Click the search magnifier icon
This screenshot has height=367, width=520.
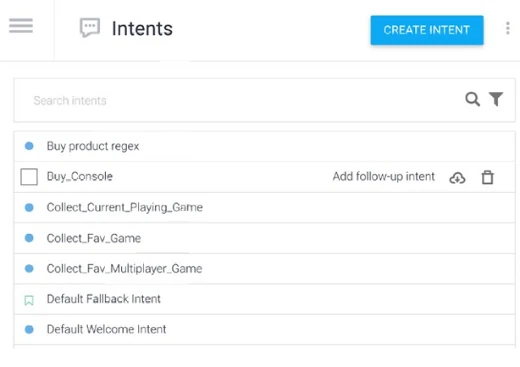(x=473, y=99)
